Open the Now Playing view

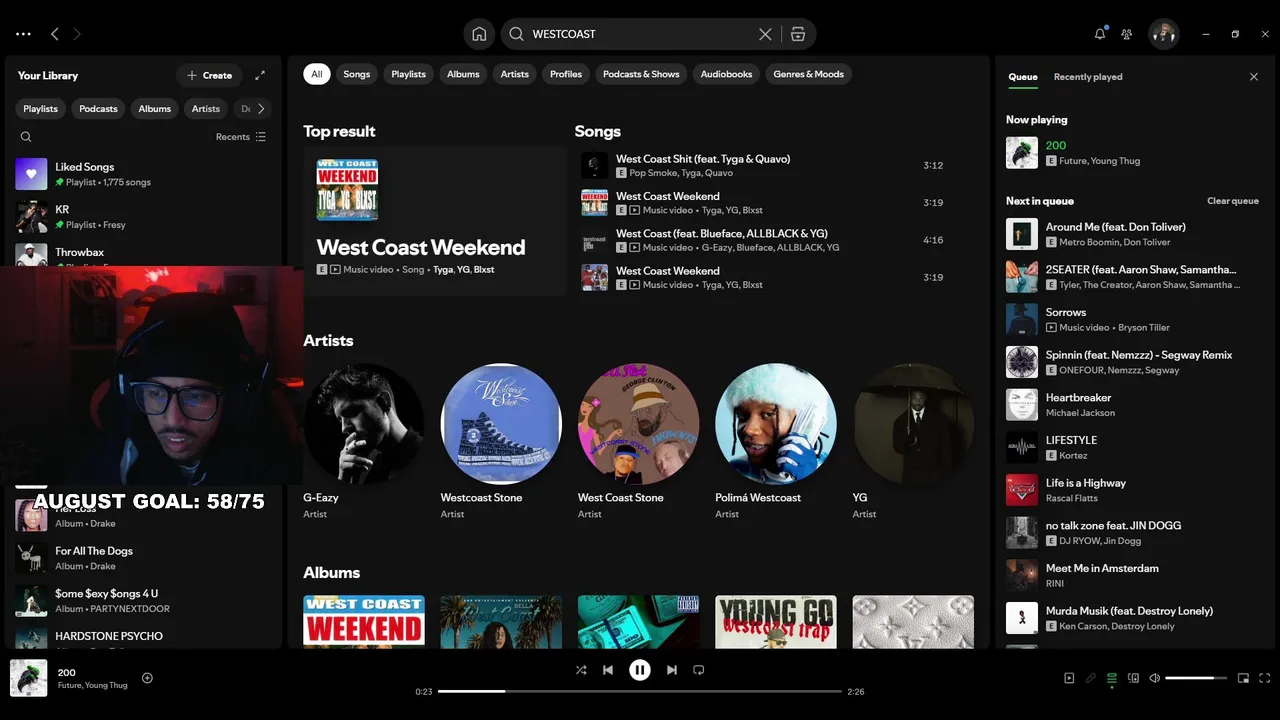tap(1069, 678)
